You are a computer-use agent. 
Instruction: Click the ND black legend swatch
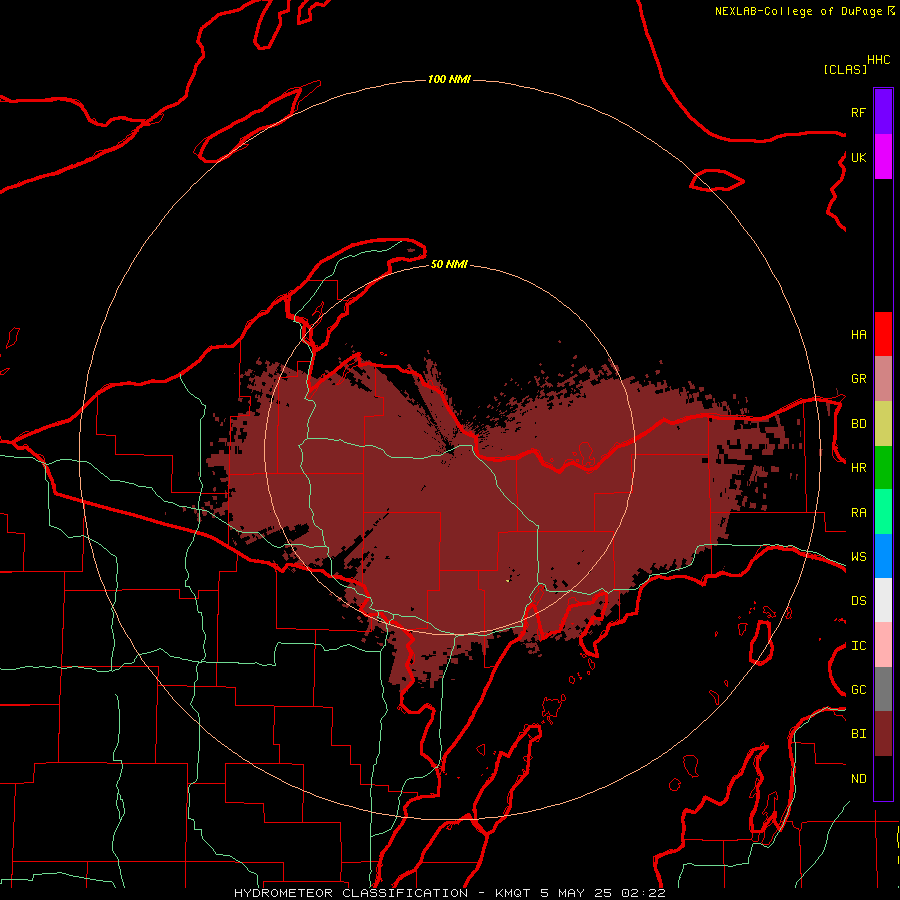(x=883, y=778)
